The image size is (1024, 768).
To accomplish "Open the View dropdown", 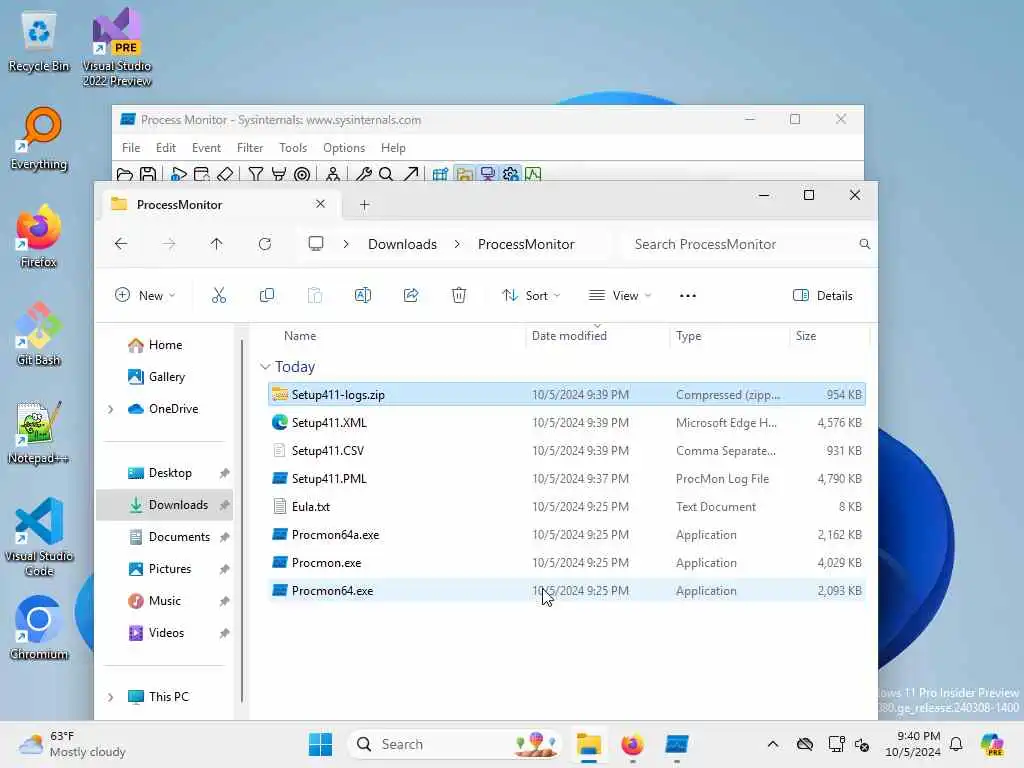I will pos(620,295).
